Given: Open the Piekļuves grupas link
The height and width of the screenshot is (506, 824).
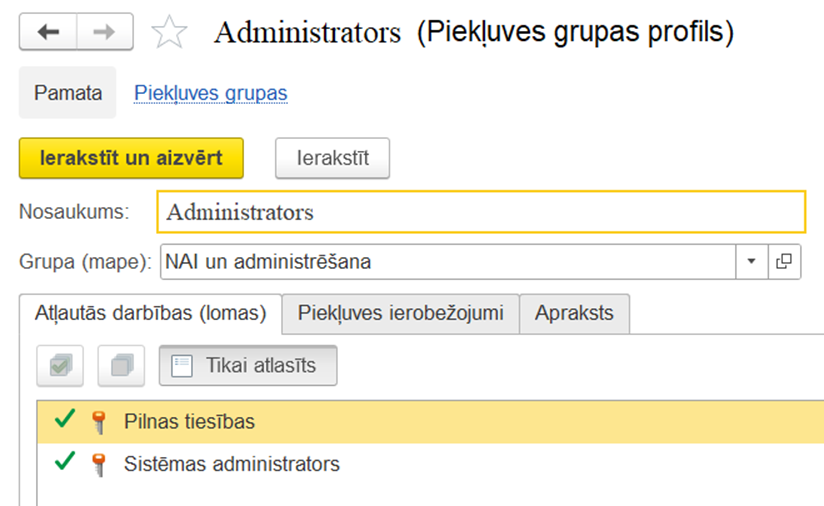Looking at the screenshot, I should click(x=211, y=93).
